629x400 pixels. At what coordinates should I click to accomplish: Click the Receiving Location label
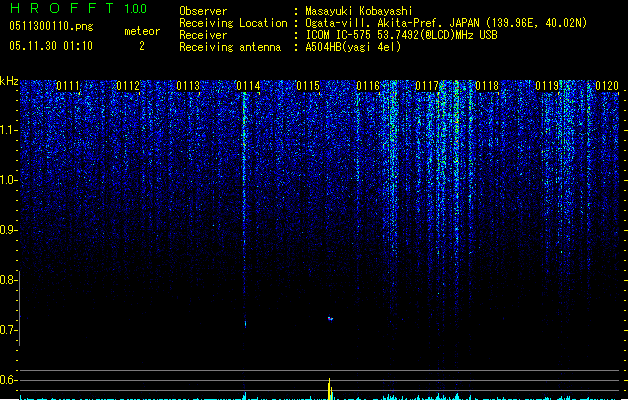point(233,23)
